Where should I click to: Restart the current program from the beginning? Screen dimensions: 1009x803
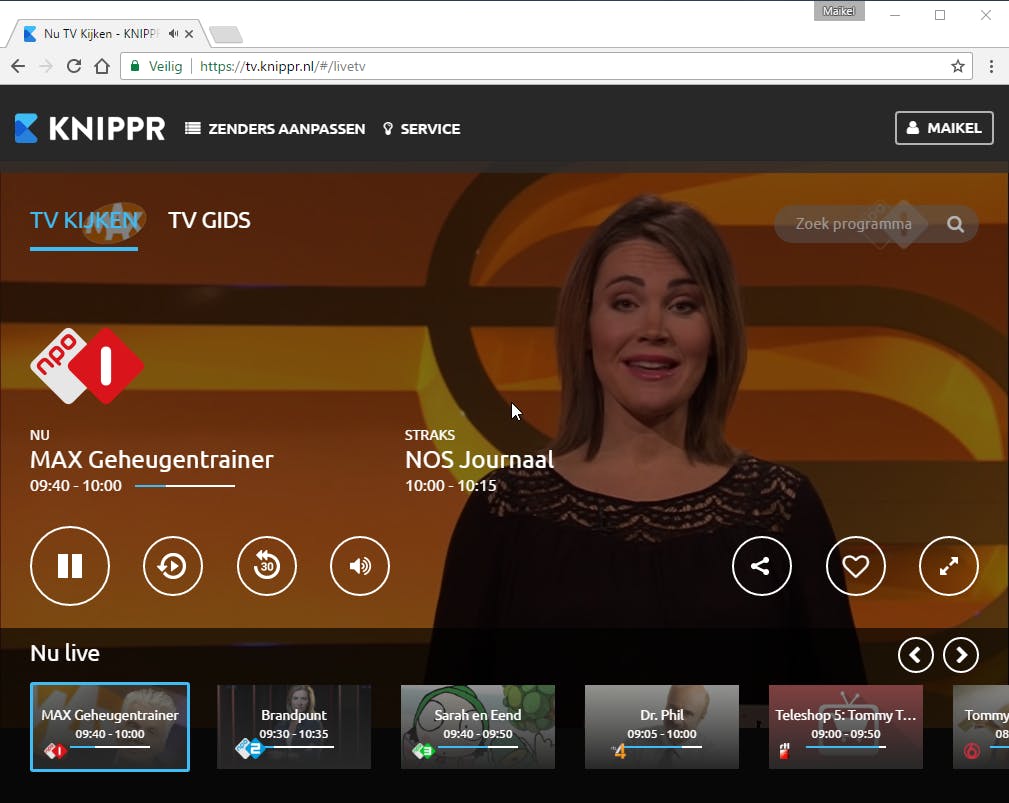[x=172, y=566]
